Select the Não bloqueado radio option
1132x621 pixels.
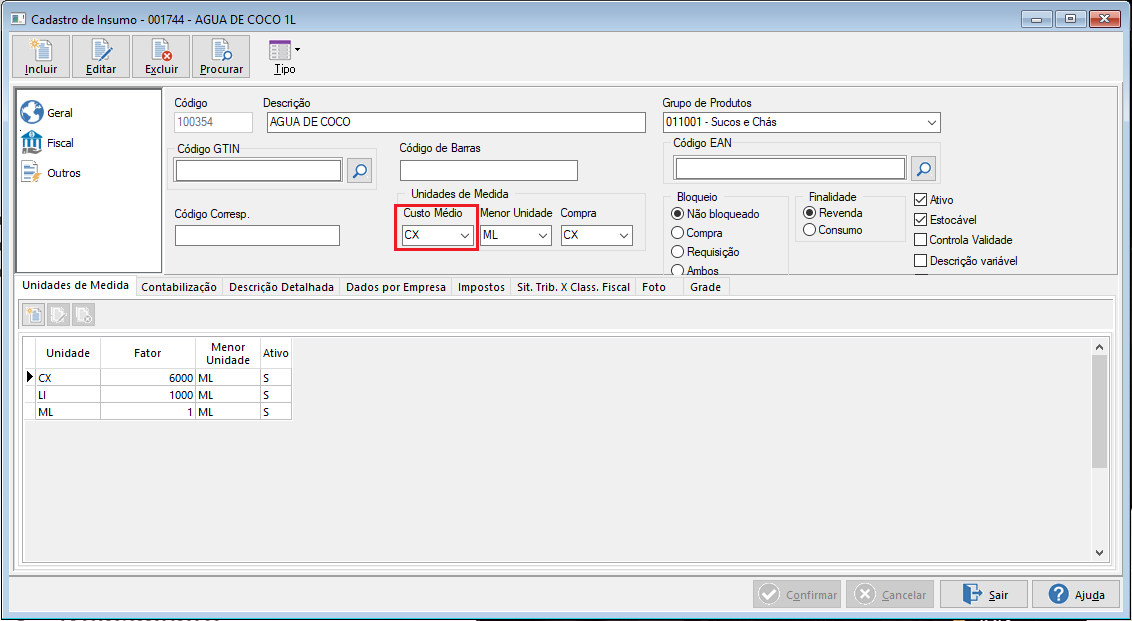677,214
